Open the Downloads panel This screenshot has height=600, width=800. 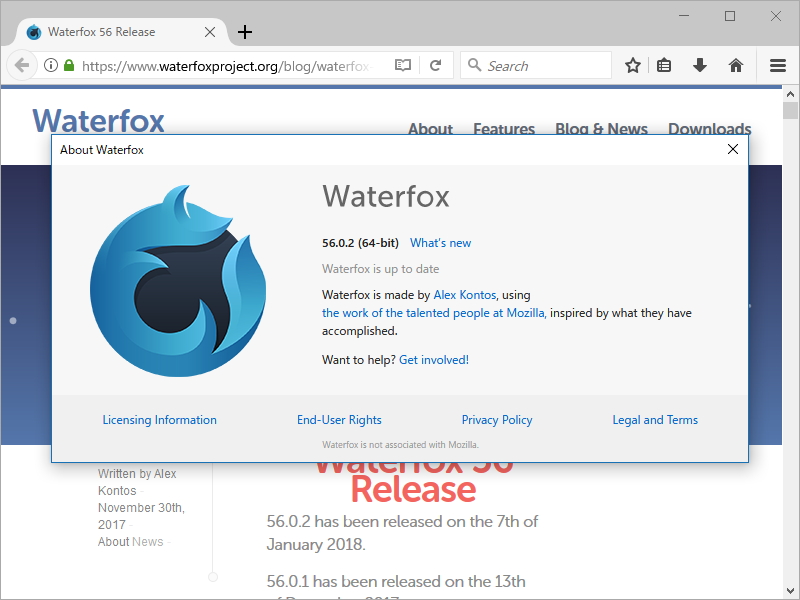point(699,65)
